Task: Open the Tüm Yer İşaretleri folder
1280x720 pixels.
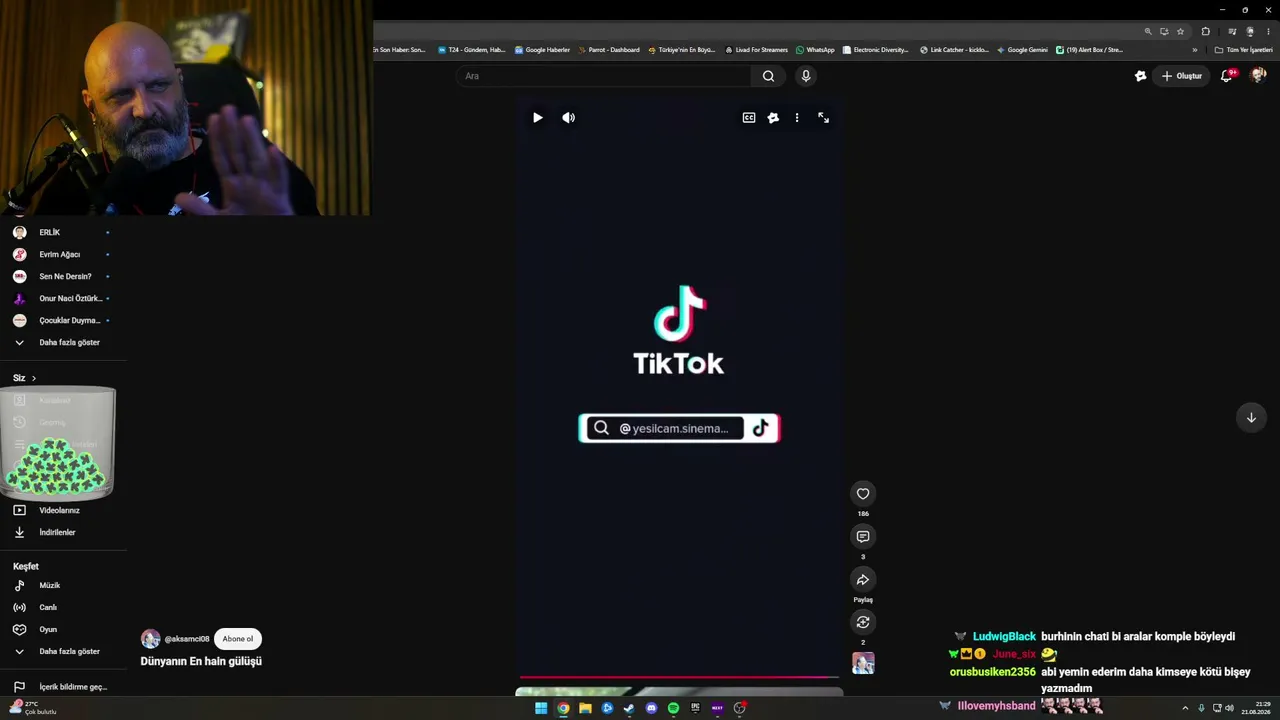Action: 1243,50
